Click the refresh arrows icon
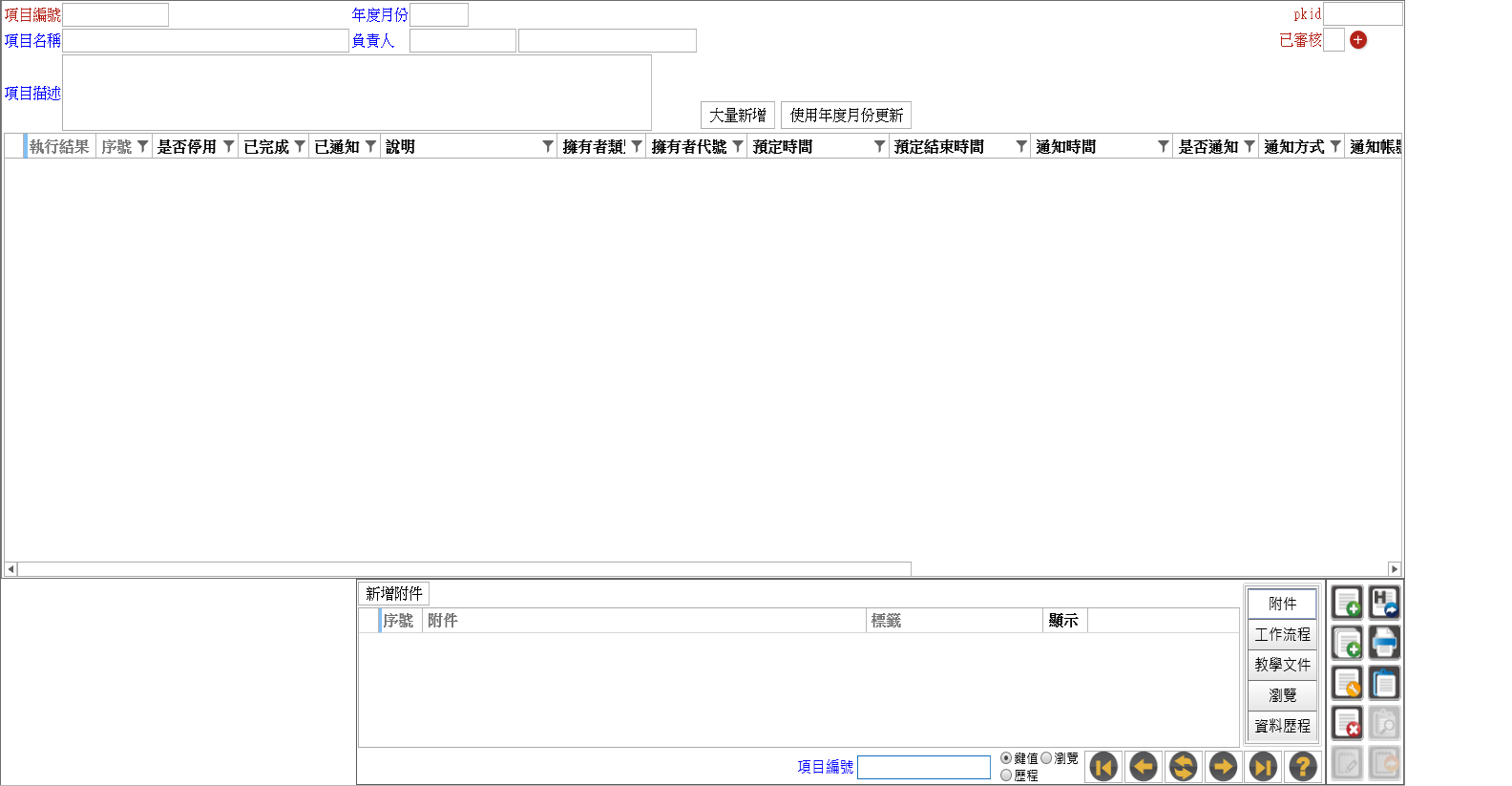Viewport: 1512px width, 786px height. [1184, 766]
